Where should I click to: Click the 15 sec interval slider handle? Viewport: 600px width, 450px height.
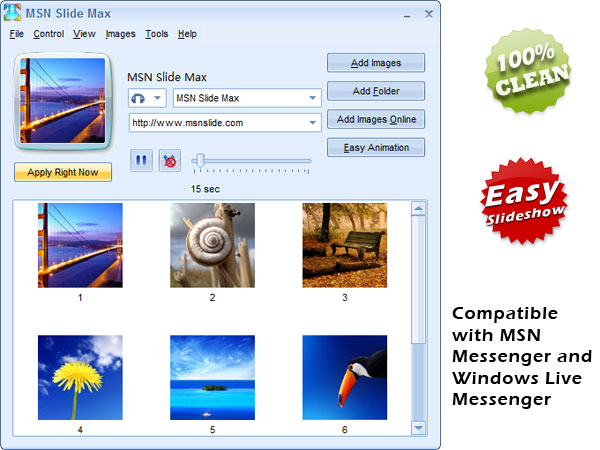(x=200, y=161)
